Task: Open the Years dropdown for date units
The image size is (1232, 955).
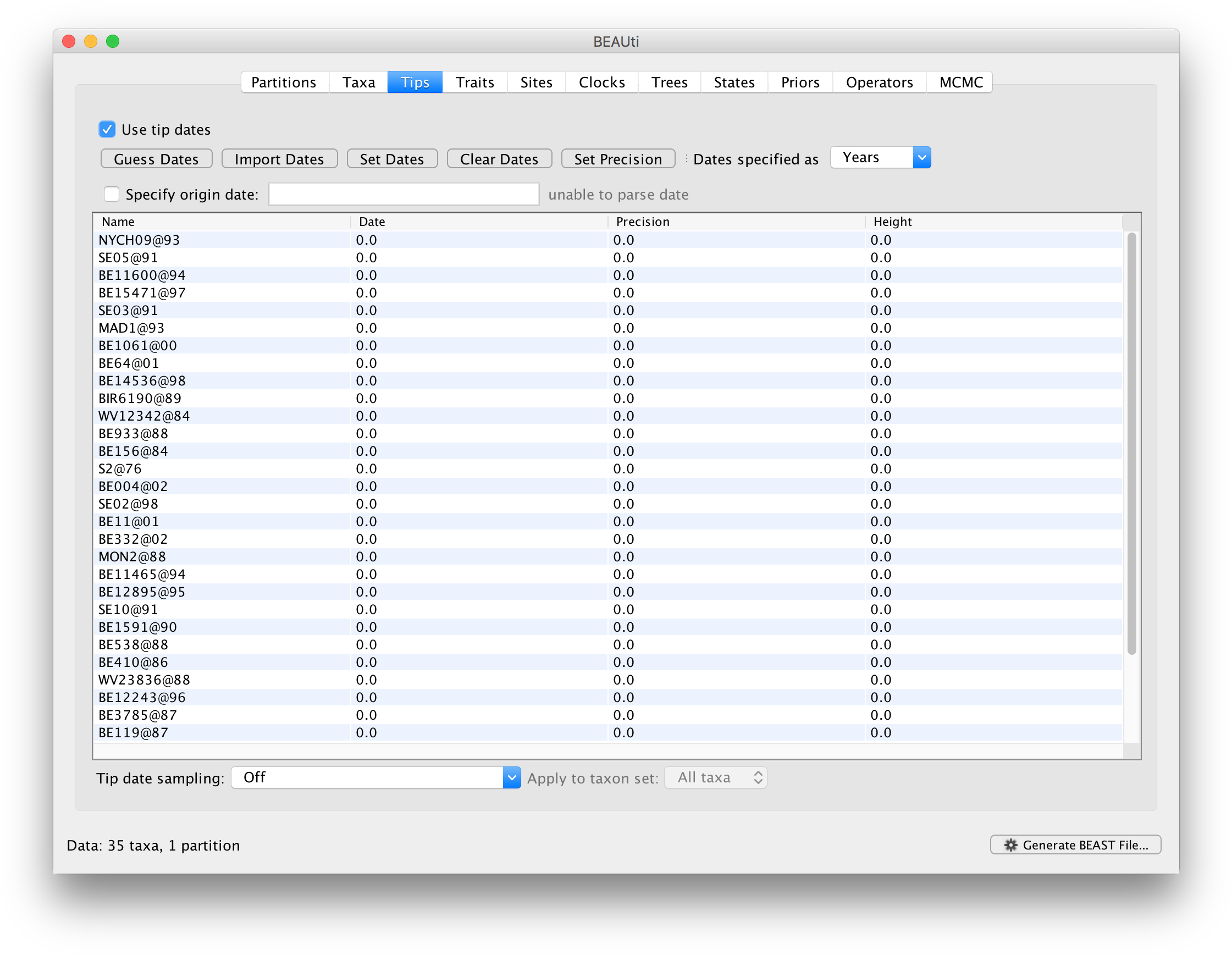Action: [922, 157]
